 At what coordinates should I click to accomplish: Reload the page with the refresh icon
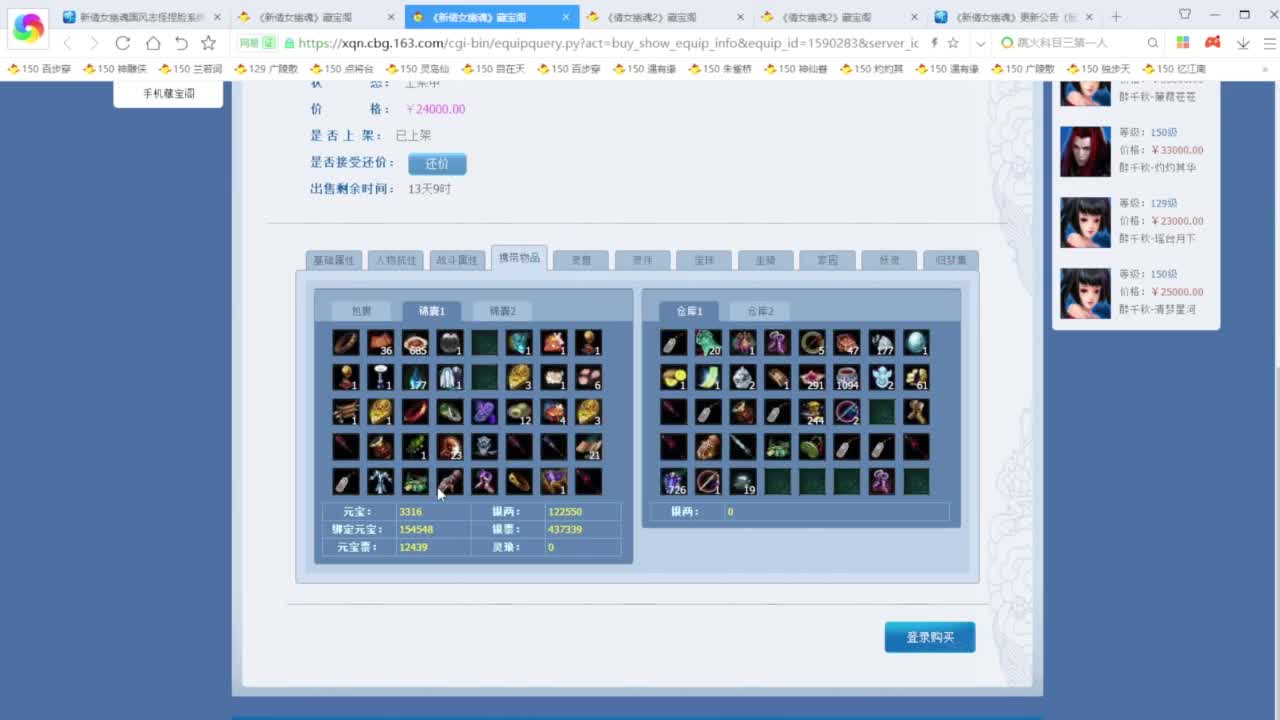click(123, 43)
